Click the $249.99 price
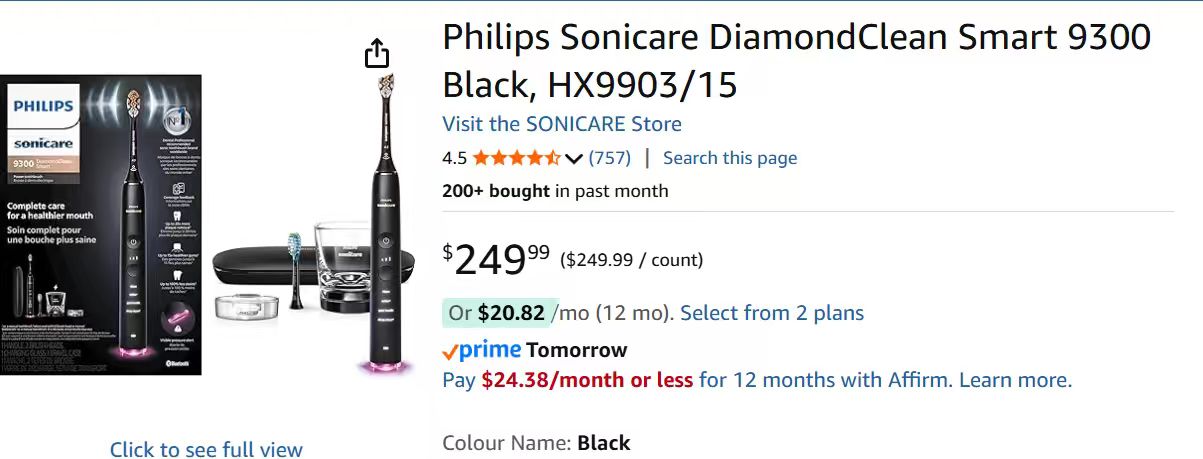This screenshot has height=459, width=1203. pos(496,260)
